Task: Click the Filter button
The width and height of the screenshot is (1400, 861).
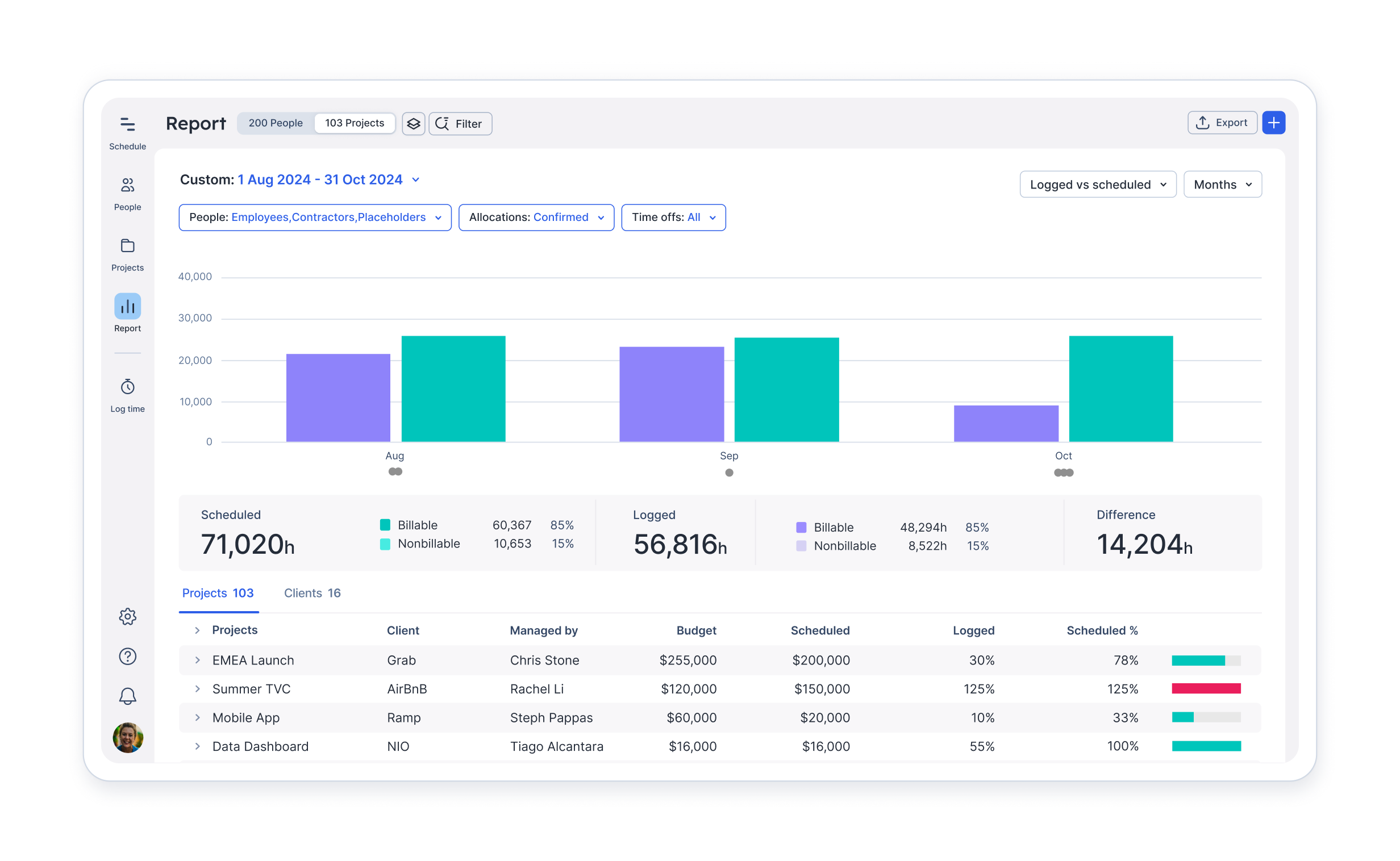Action: 460,124
